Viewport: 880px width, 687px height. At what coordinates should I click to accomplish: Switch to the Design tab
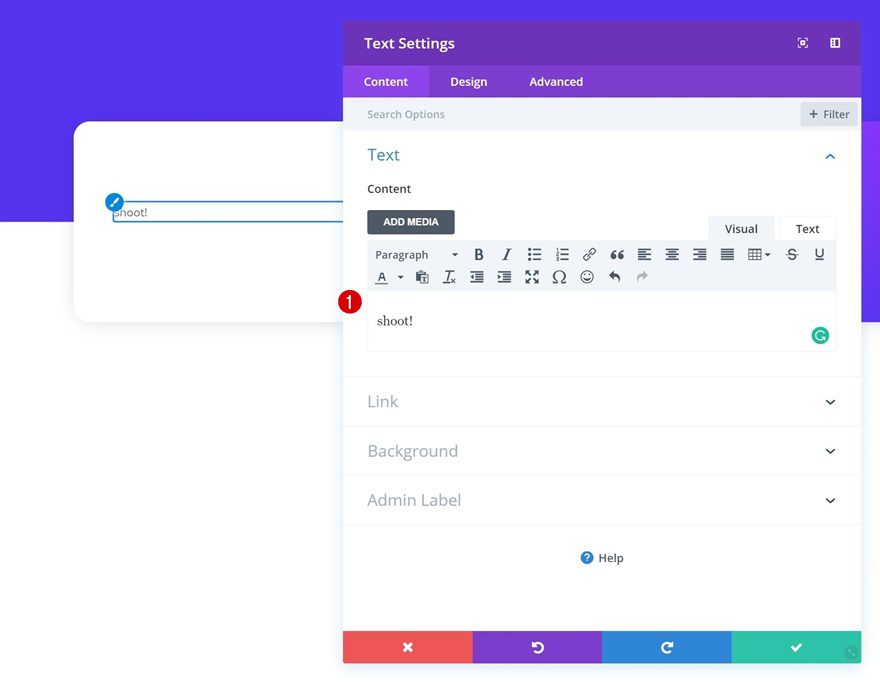point(468,81)
